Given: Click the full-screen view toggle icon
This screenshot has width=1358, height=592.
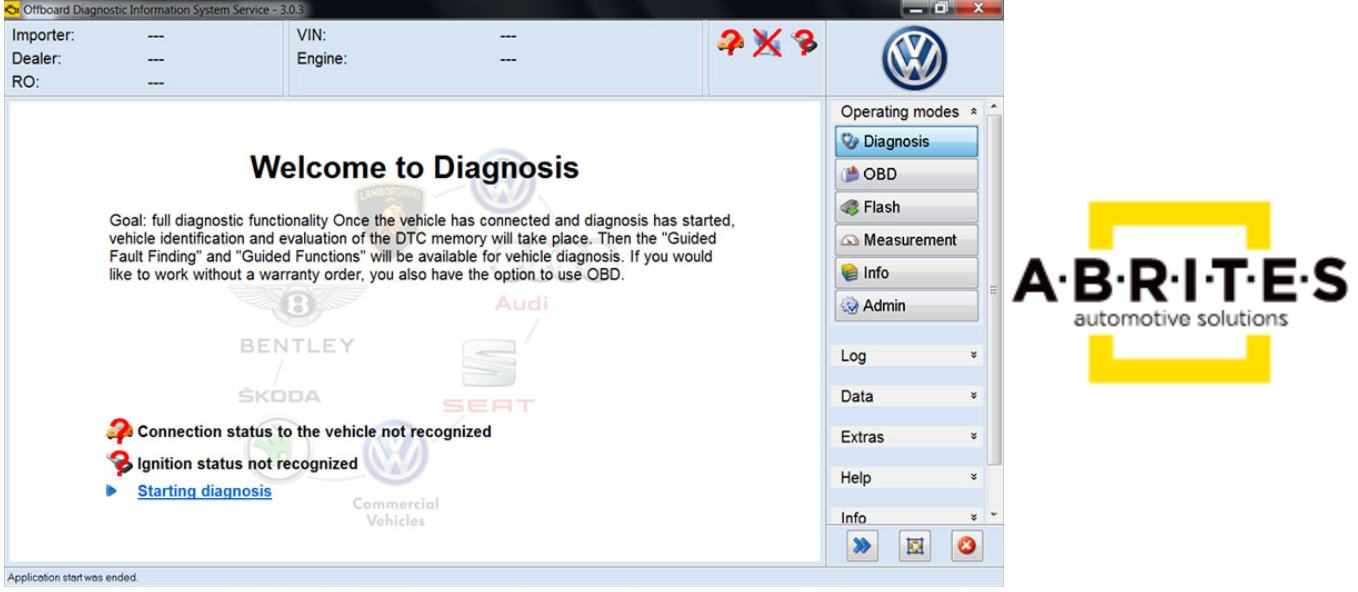Looking at the screenshot, I should [x=914, y=546].
